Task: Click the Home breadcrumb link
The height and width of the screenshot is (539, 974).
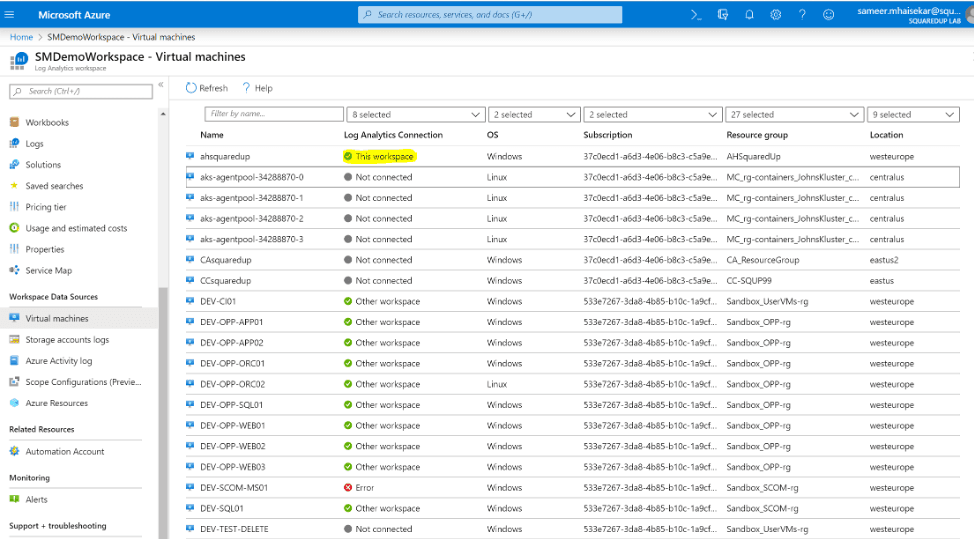Action: tap(21, 37)
